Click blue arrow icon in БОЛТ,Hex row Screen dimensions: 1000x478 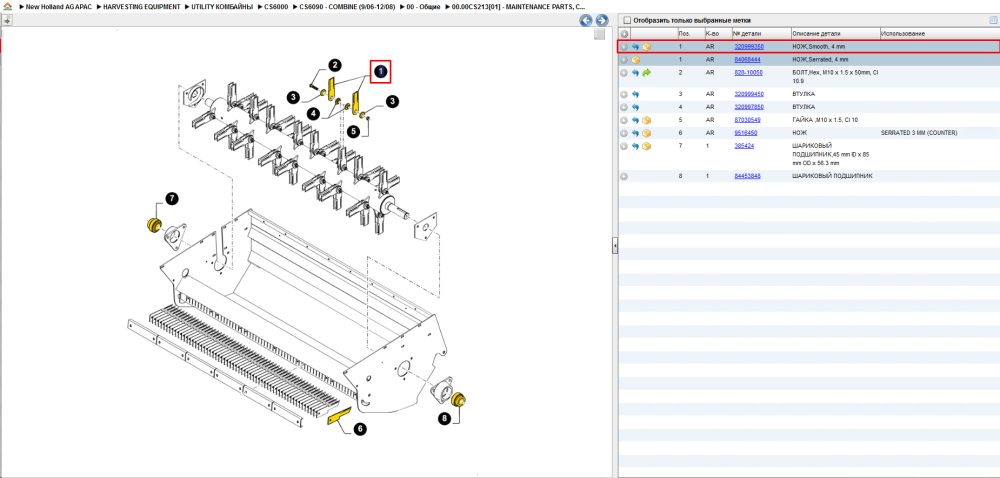pyautogui.click(x=636, y=73)
